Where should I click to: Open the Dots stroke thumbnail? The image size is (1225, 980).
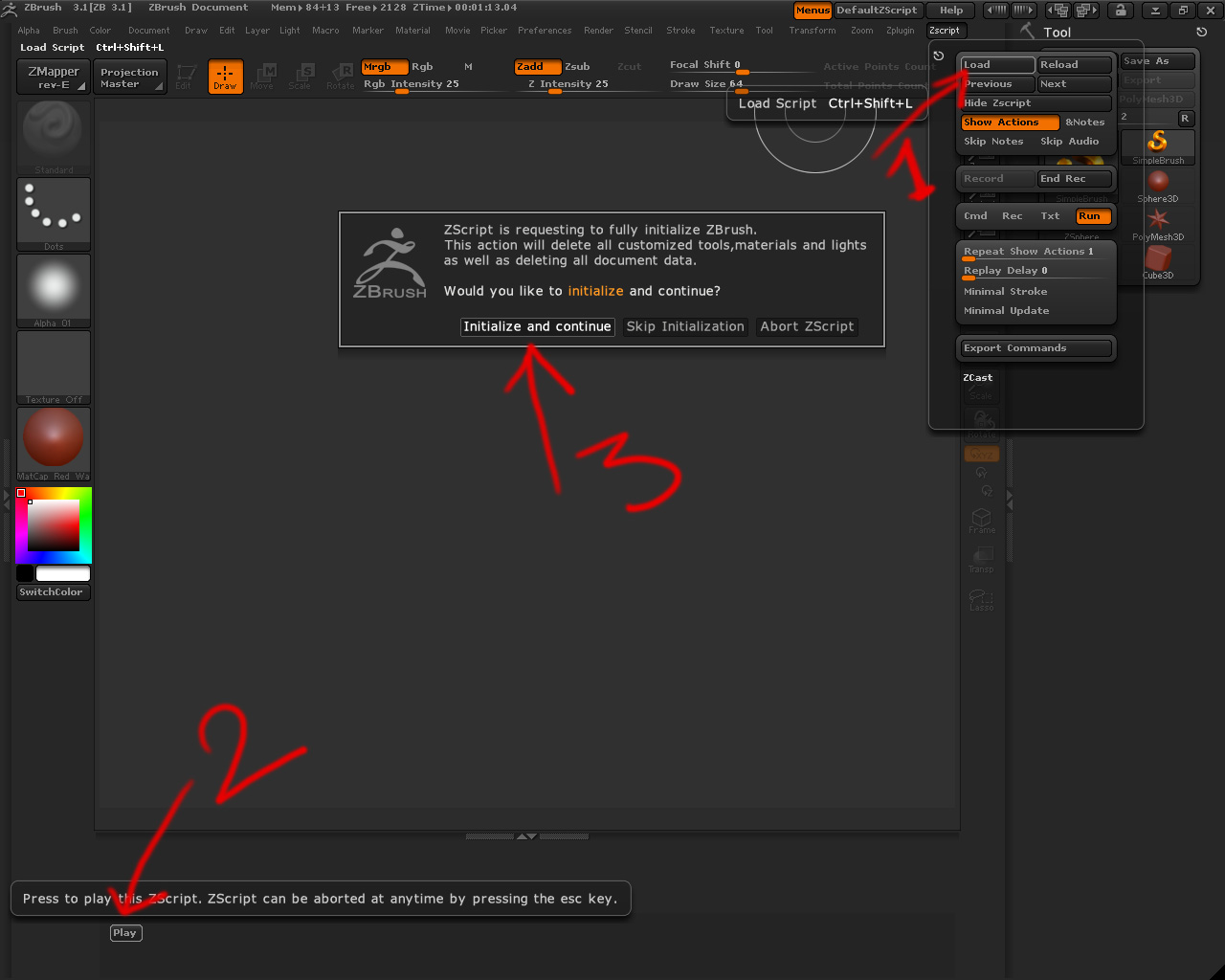[54, 214]
